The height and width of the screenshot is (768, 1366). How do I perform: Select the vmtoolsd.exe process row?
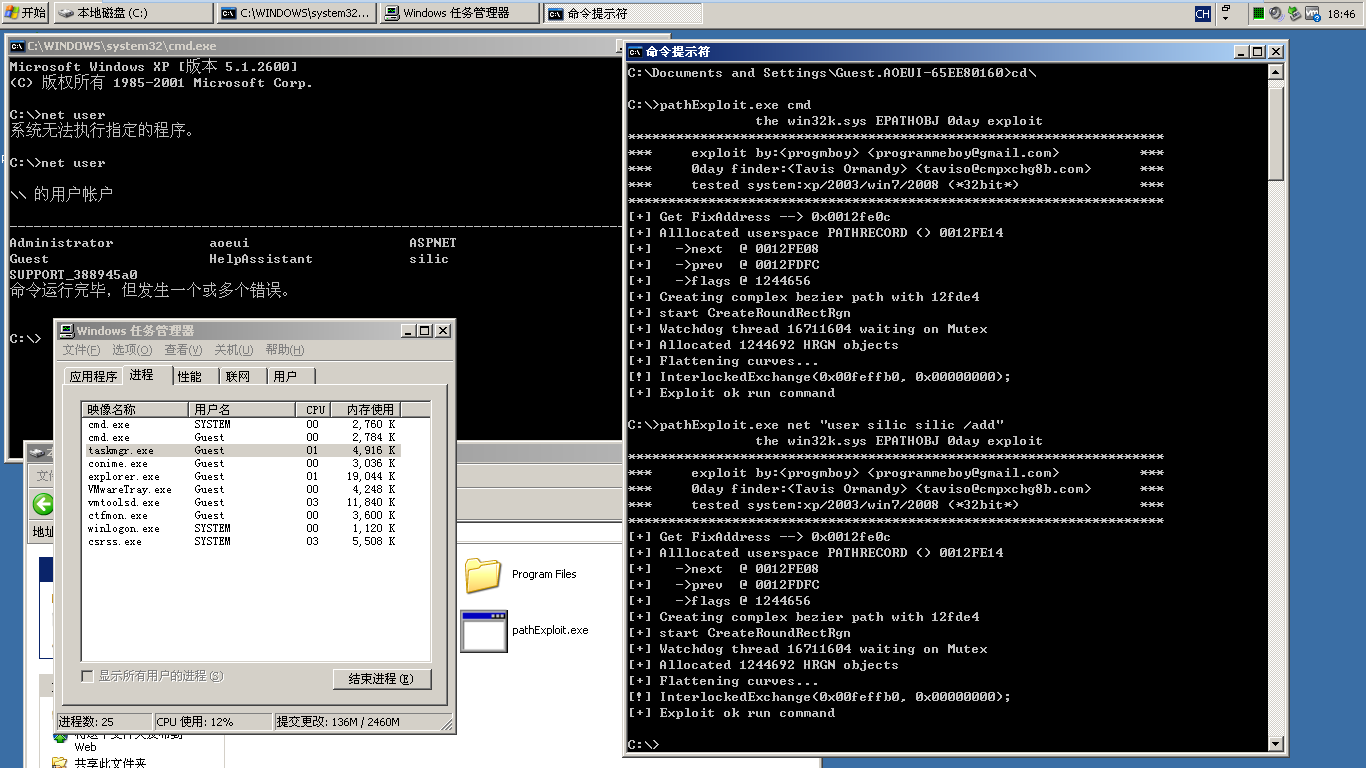pyautogui.click(x=241, y=502)
